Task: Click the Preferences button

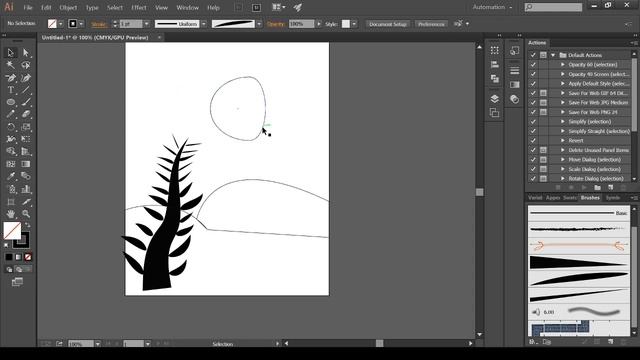Action: (431, 24)
